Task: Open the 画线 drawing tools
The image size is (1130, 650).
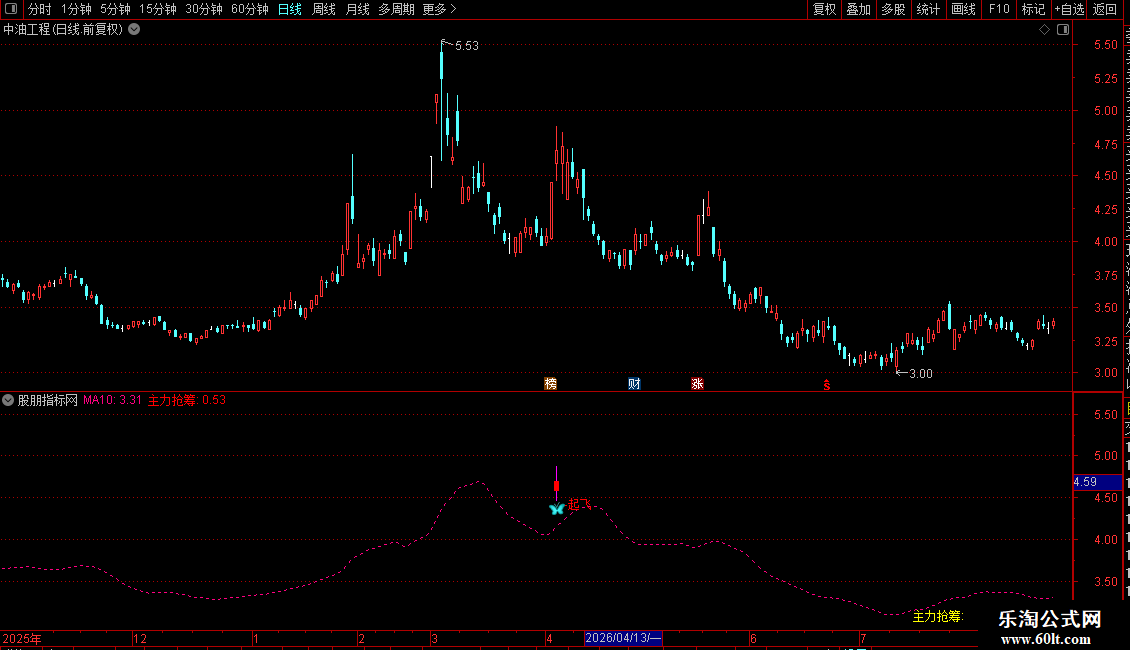Action: (964, 9)
